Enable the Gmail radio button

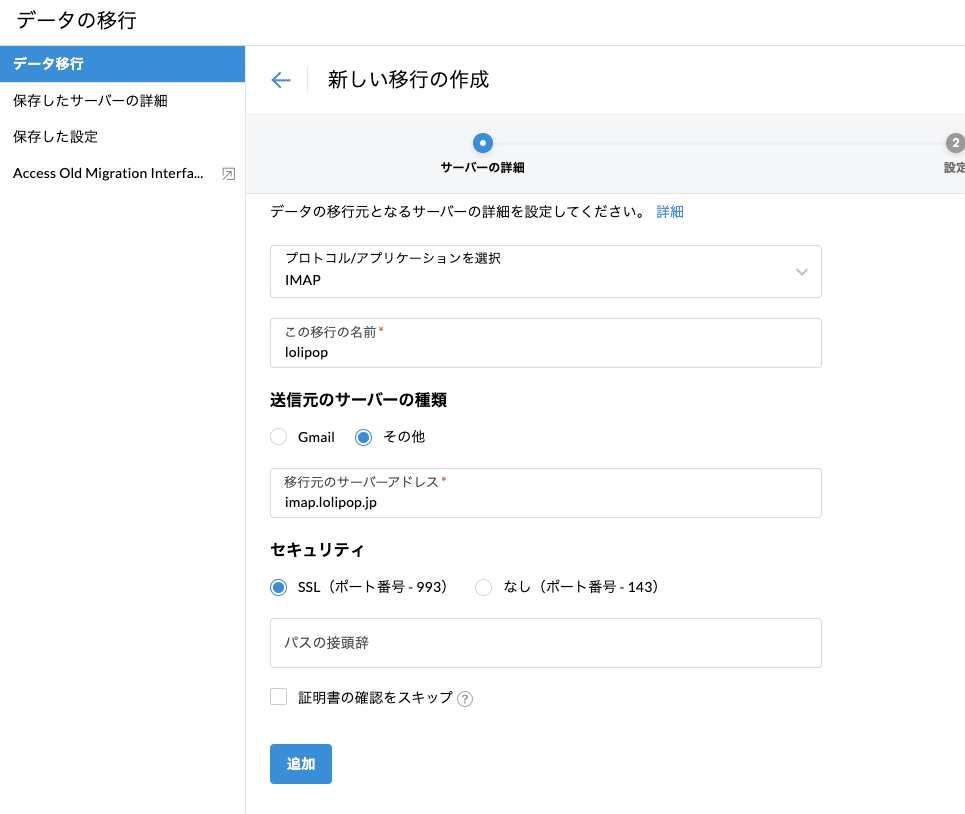[x=278, y=437]
